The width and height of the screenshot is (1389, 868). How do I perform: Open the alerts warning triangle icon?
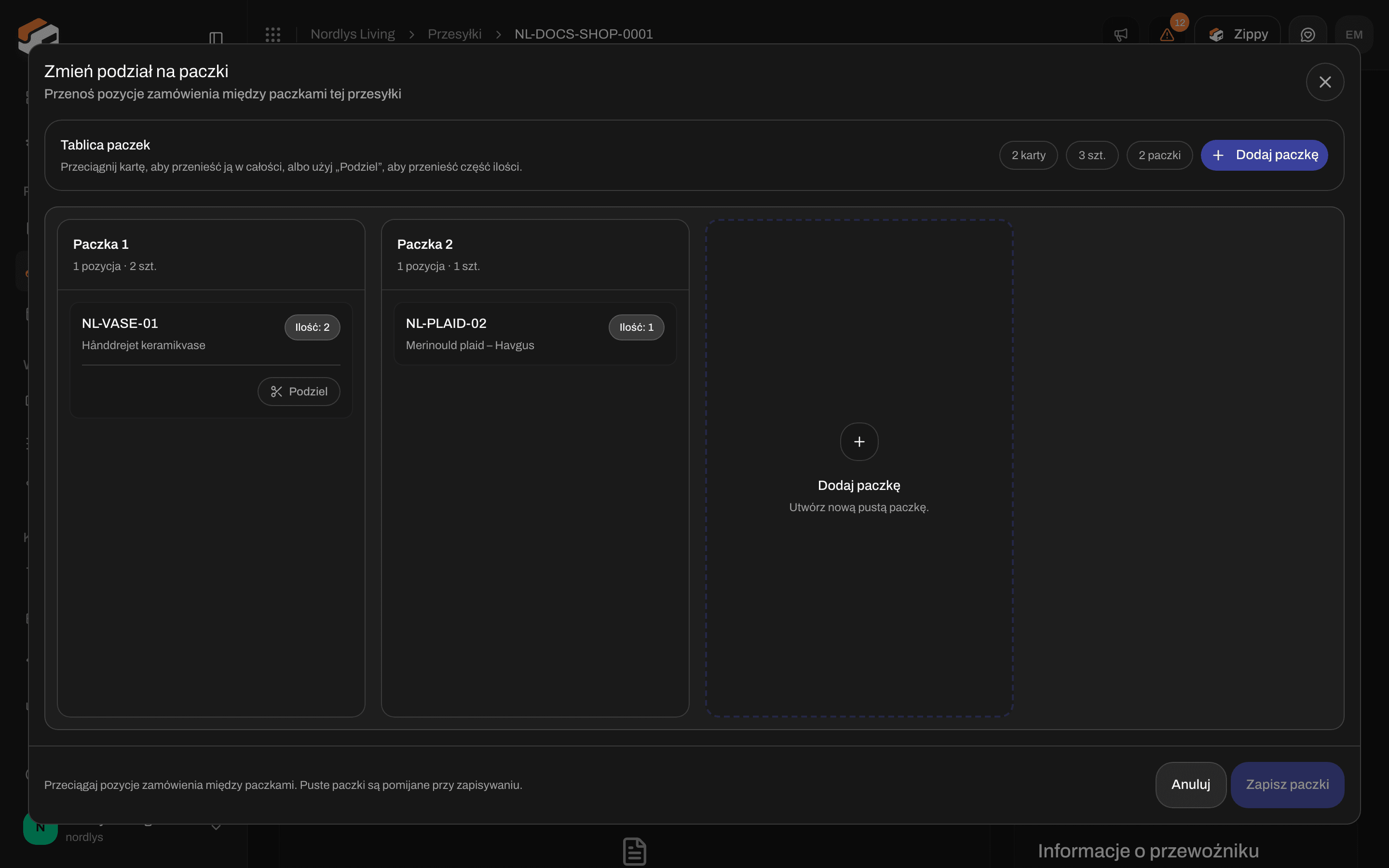pyautogui.click(x=1167, y=35)
